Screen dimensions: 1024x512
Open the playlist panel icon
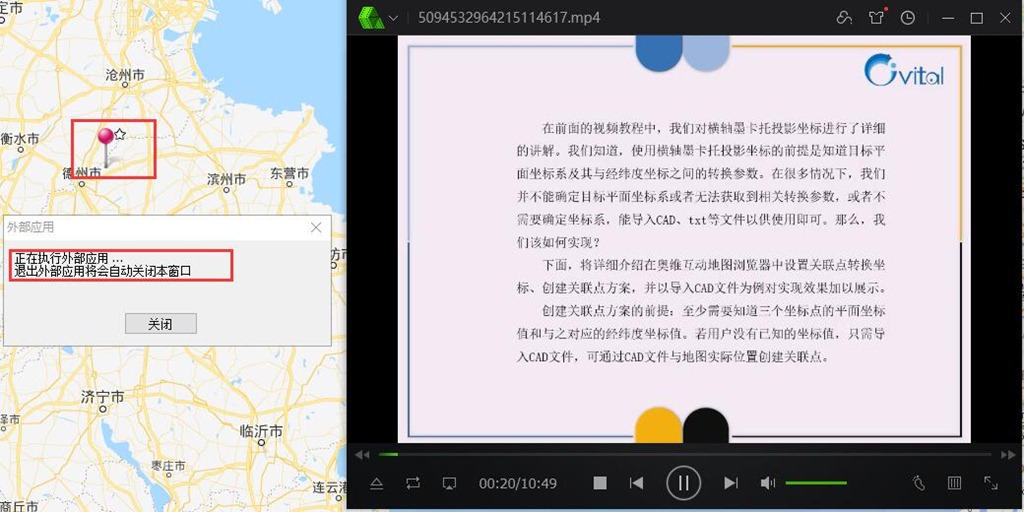(955, 483)
